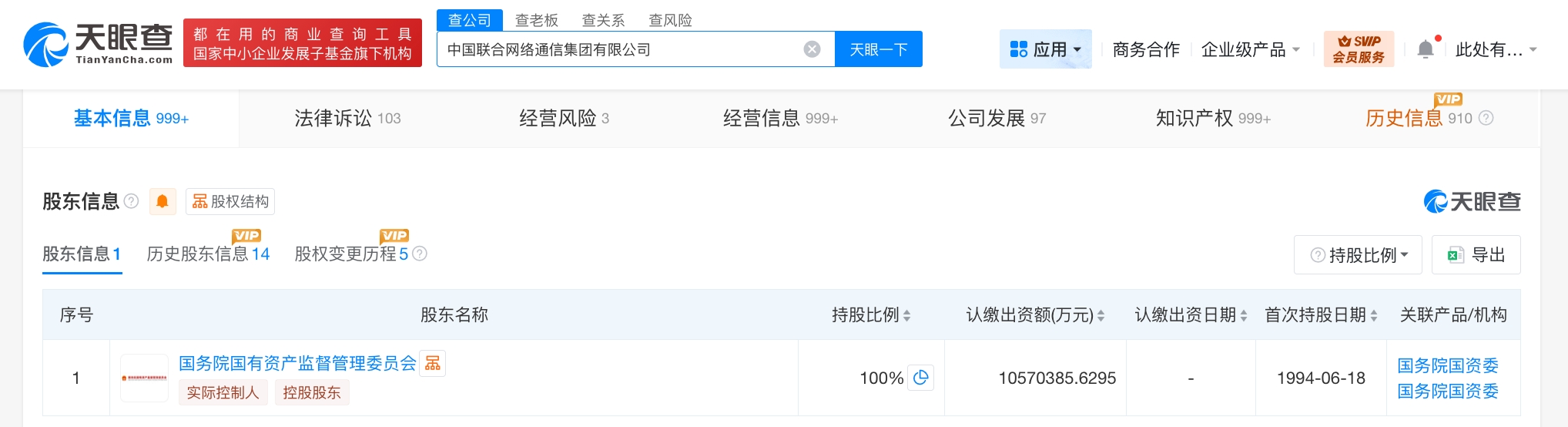
Task: Switch to 法律诉讼 tab
Action: (x=347, y=118)
